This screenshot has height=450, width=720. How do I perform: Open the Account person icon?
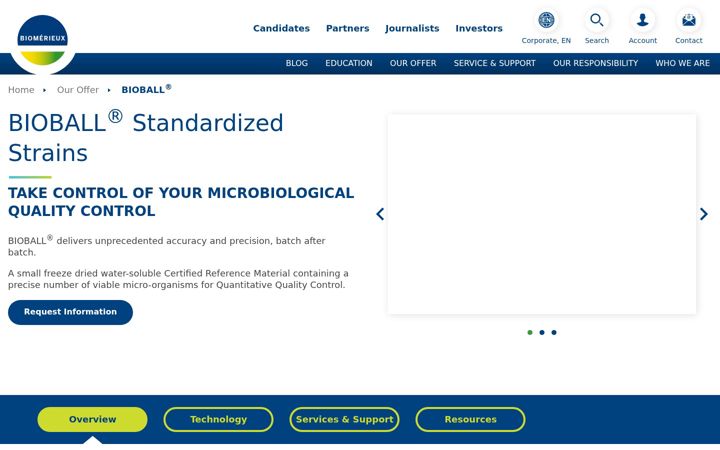(x=642, y=20)
